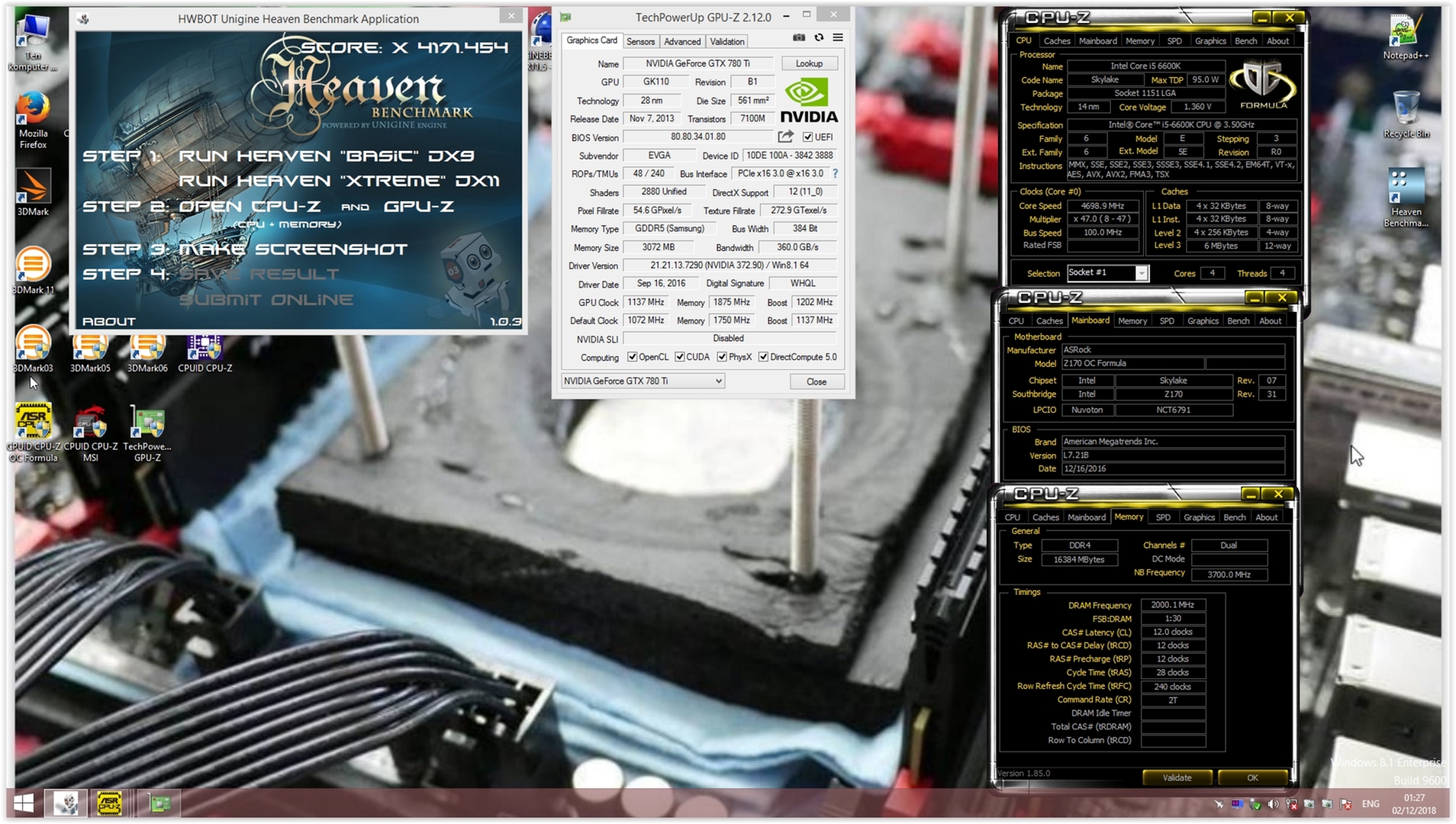Click the Driver Version field in GPU-Z
1456x824 pixels.
pos(730,266)
